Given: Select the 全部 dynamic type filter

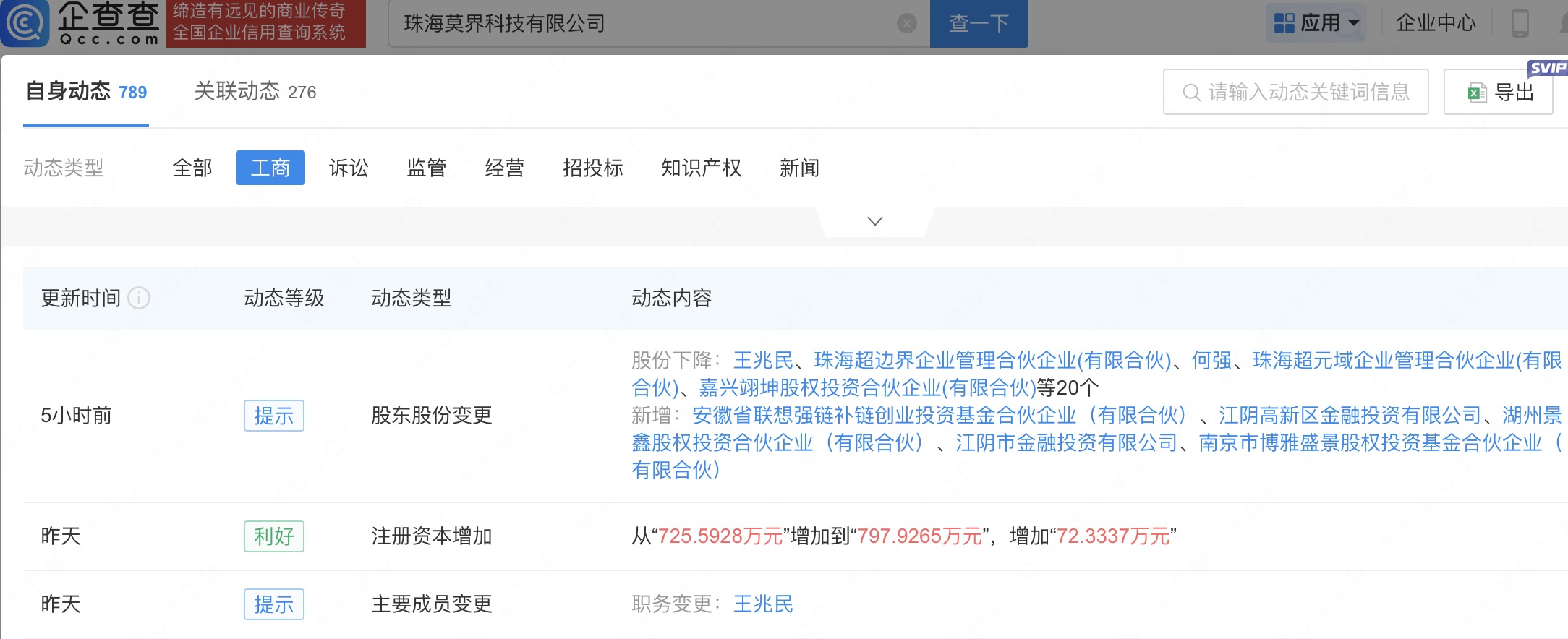Looking at the screenshot, I should coord(192,168).
